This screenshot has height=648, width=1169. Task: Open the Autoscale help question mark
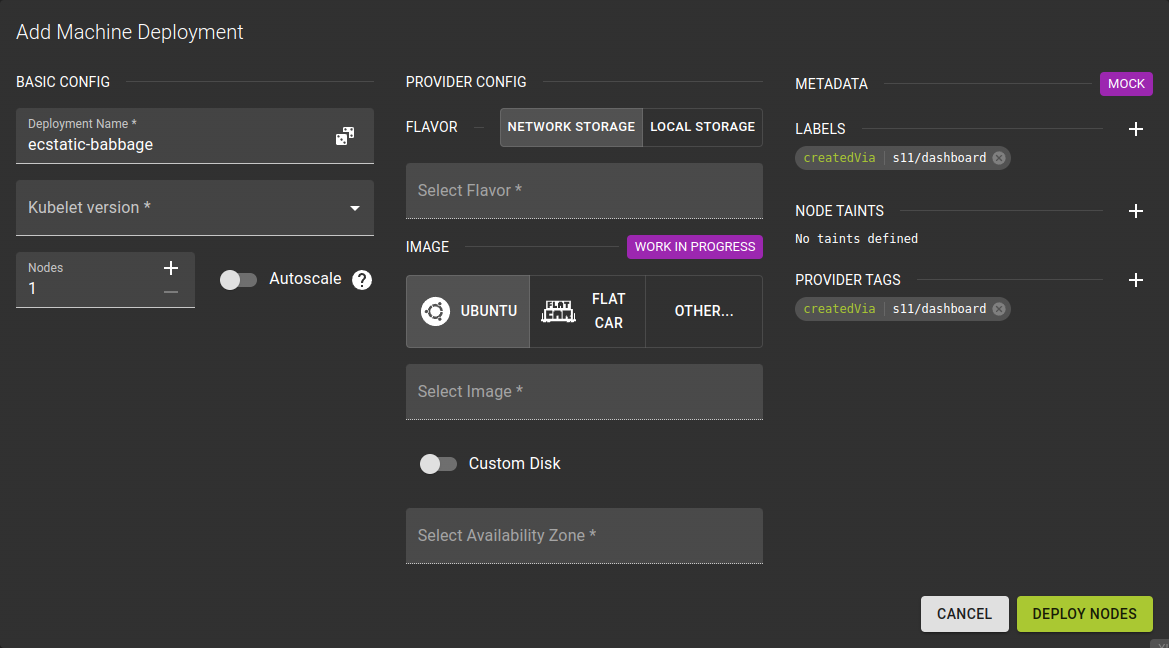(x=361, y=279)
